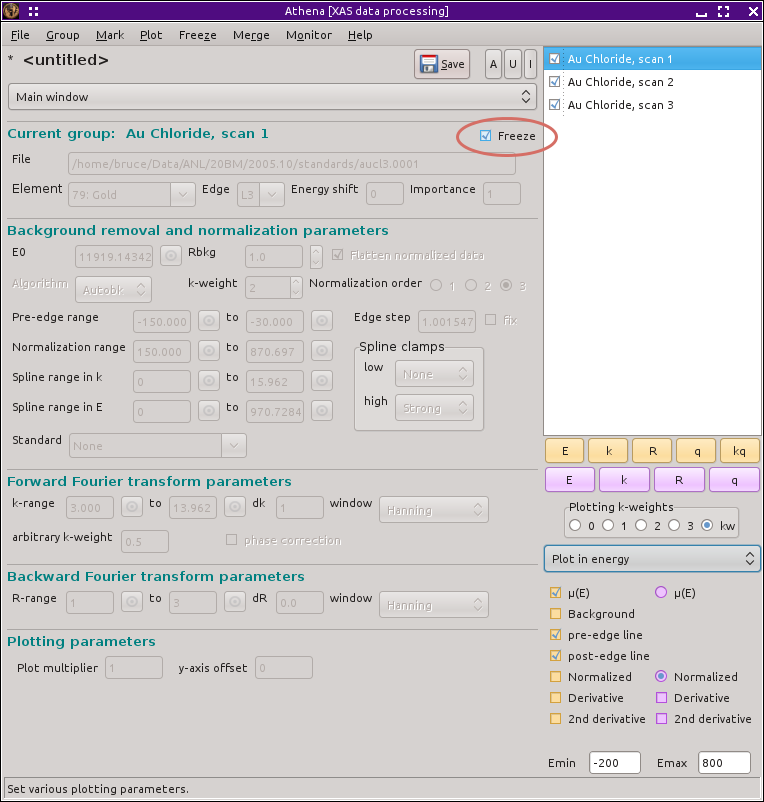Unmark the Au Chloride, scan 2 checkbox
The height and width of the screenshot is (802, 764).
(x=554, y=81)
